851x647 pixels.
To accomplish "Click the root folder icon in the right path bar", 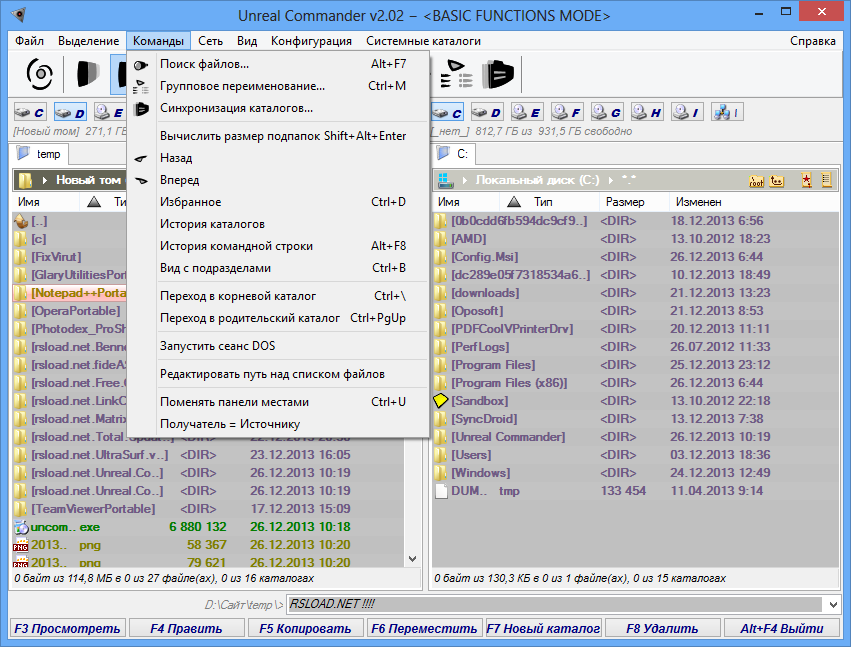I will 756,181.
